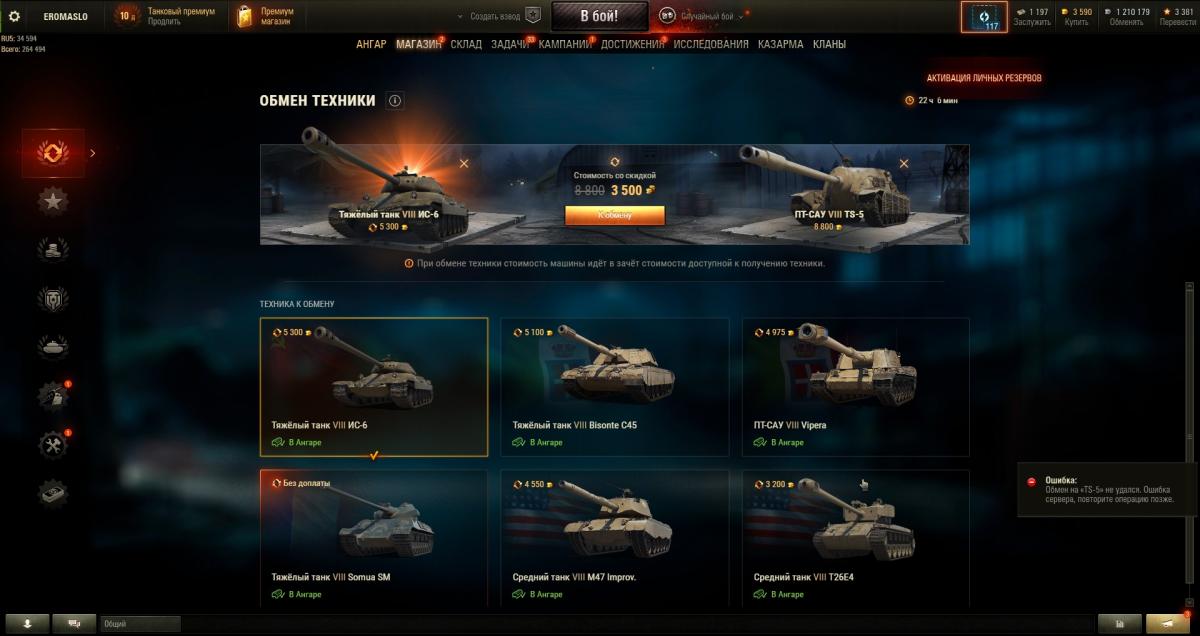Switch to the СКЛАД tab
Viewport: 1200px width, 636px height.
click(x=466, y=44)
